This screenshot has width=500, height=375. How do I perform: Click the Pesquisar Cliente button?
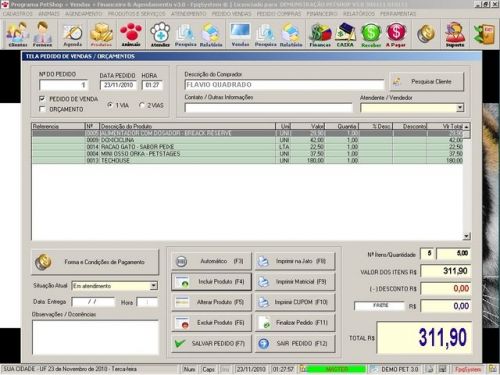(x=426, y=81)
